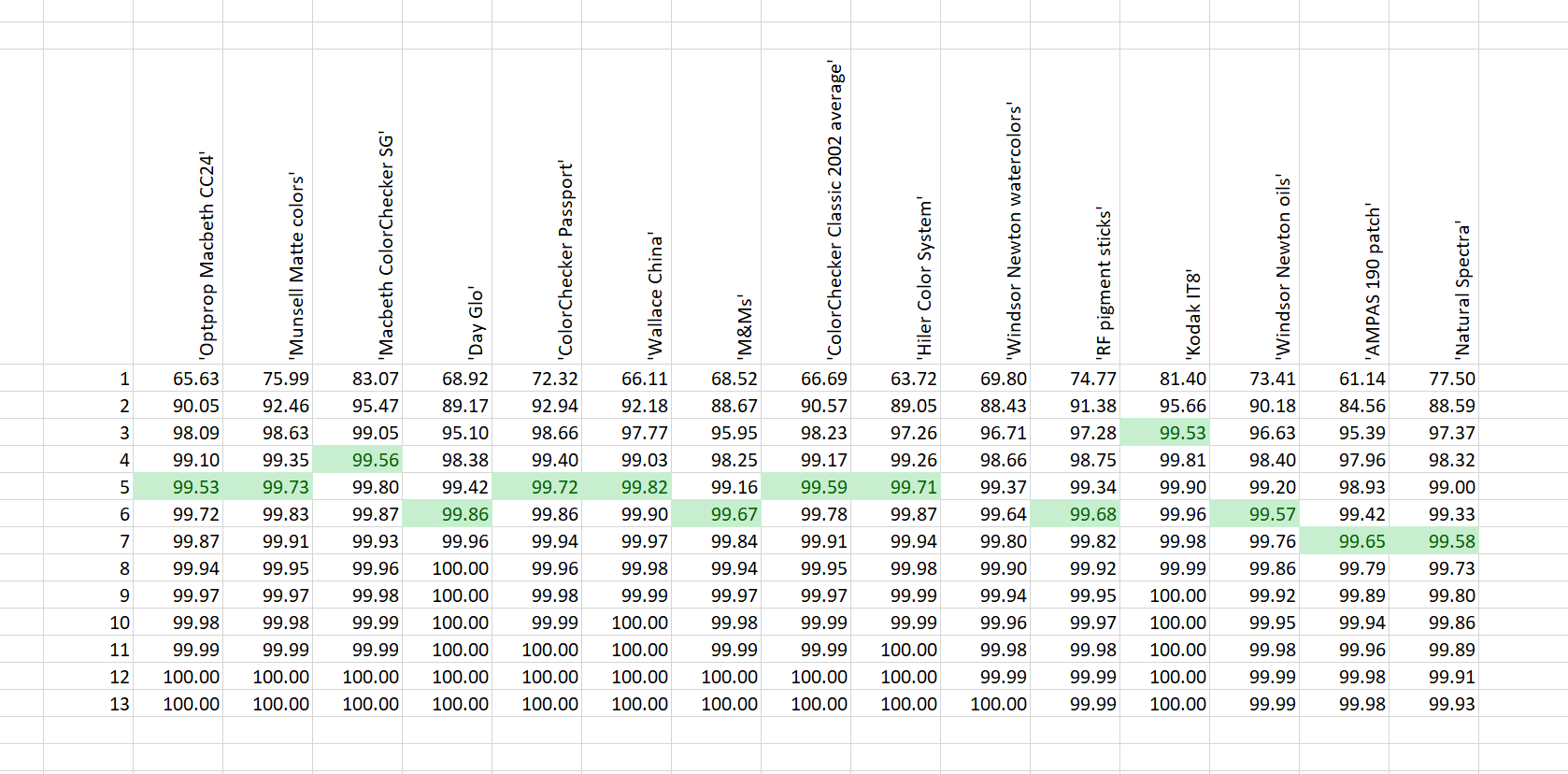Click the 'RF pigment sticks' header cell
Viewport: 1568px width, 774px height.
coord(1075,207)
